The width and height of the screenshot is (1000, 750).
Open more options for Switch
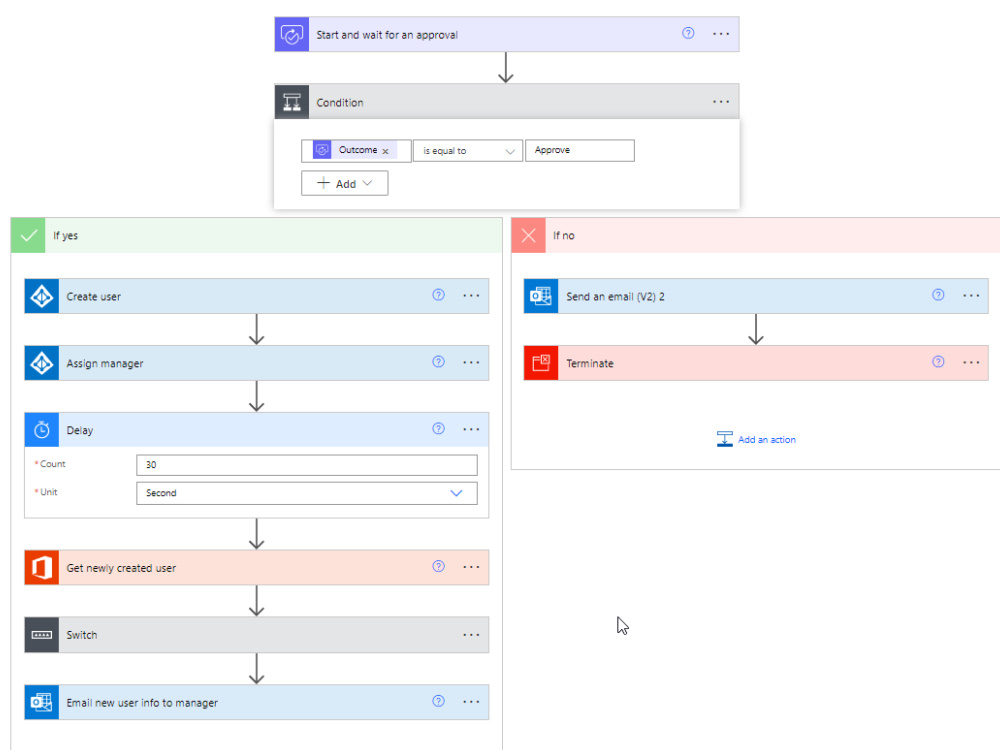[x=471, y=635]
